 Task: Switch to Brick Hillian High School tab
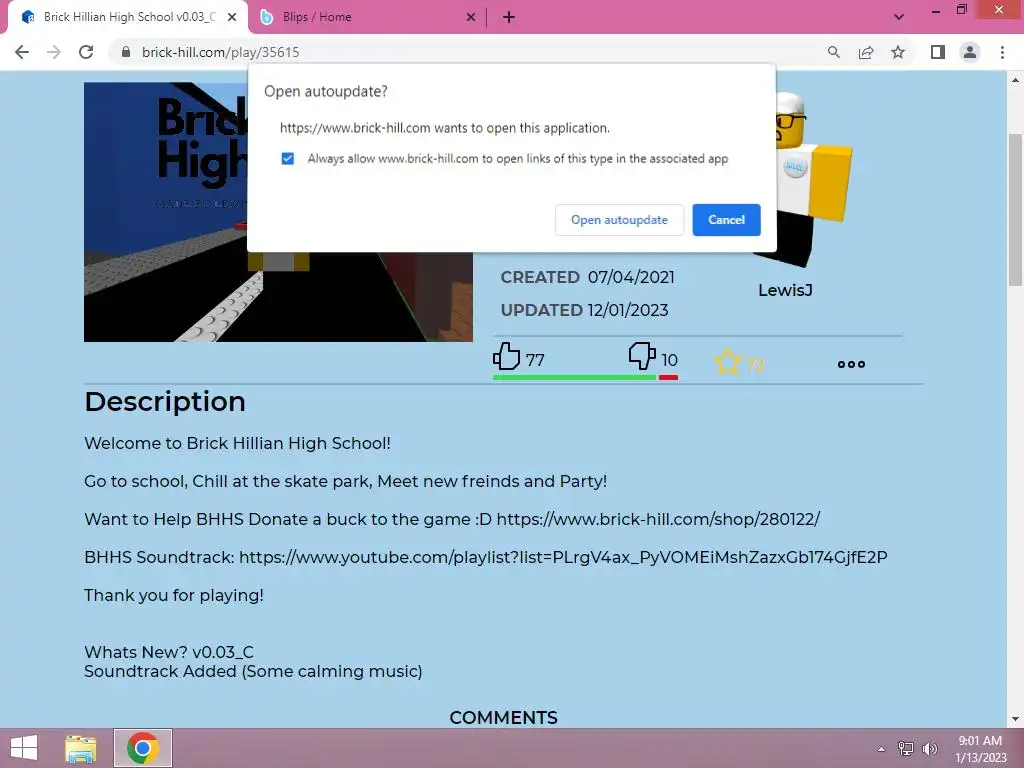coord(129,17)
